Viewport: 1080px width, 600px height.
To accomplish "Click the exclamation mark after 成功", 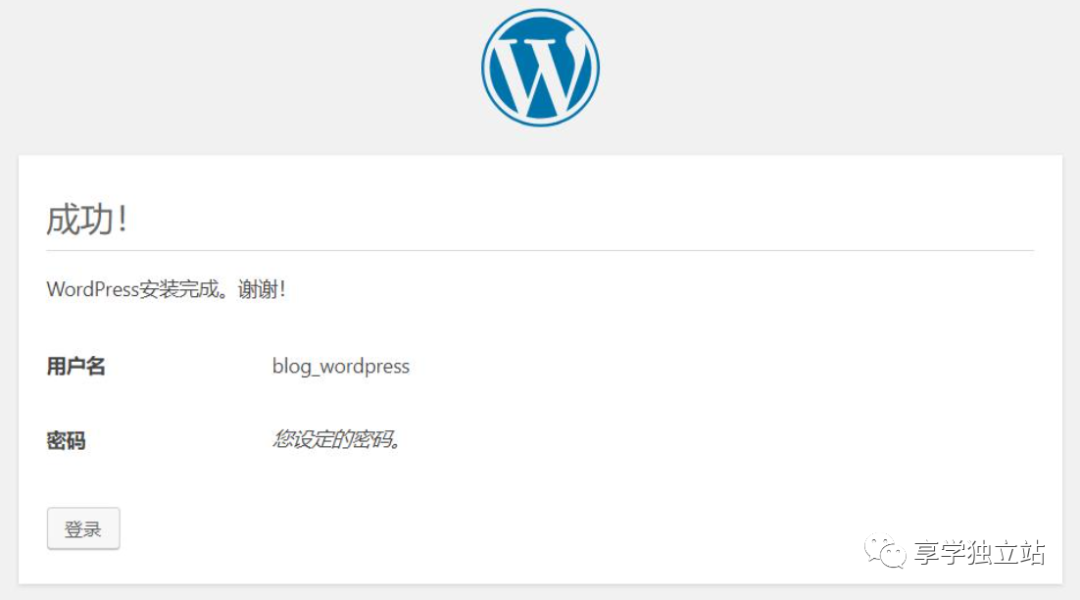I will tap(123, 220).
